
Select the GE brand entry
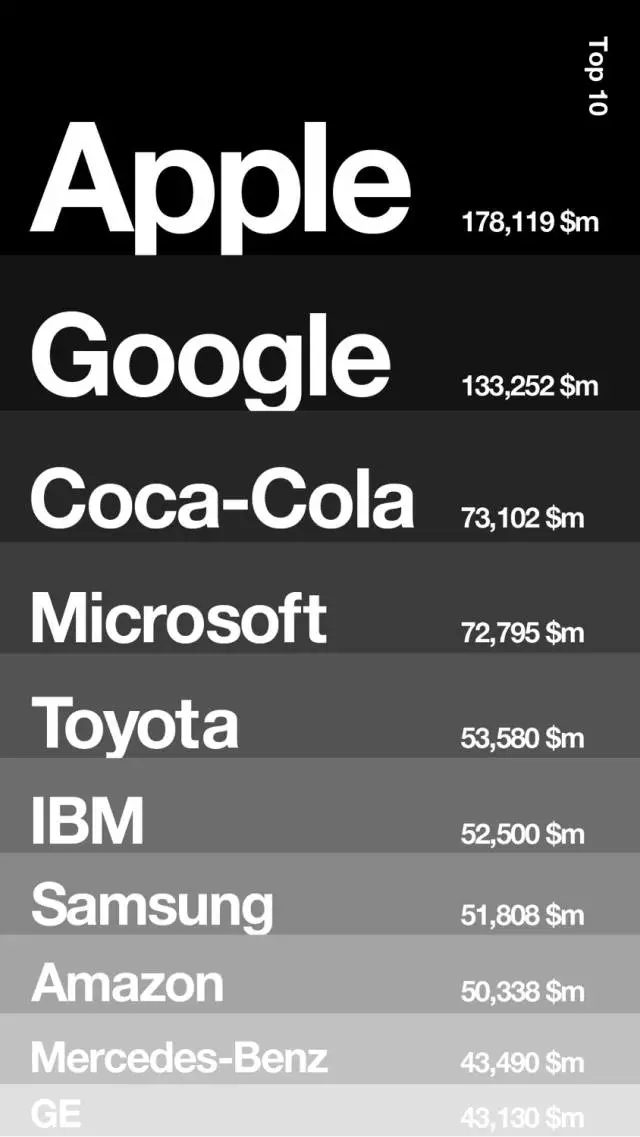[x=56, y=1113]
